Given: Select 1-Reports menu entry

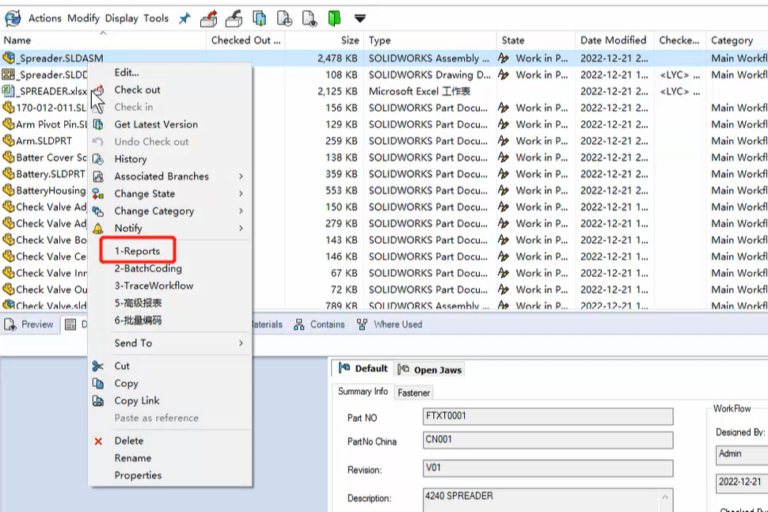Looking at the screenshot, I should tap(138, 251).
